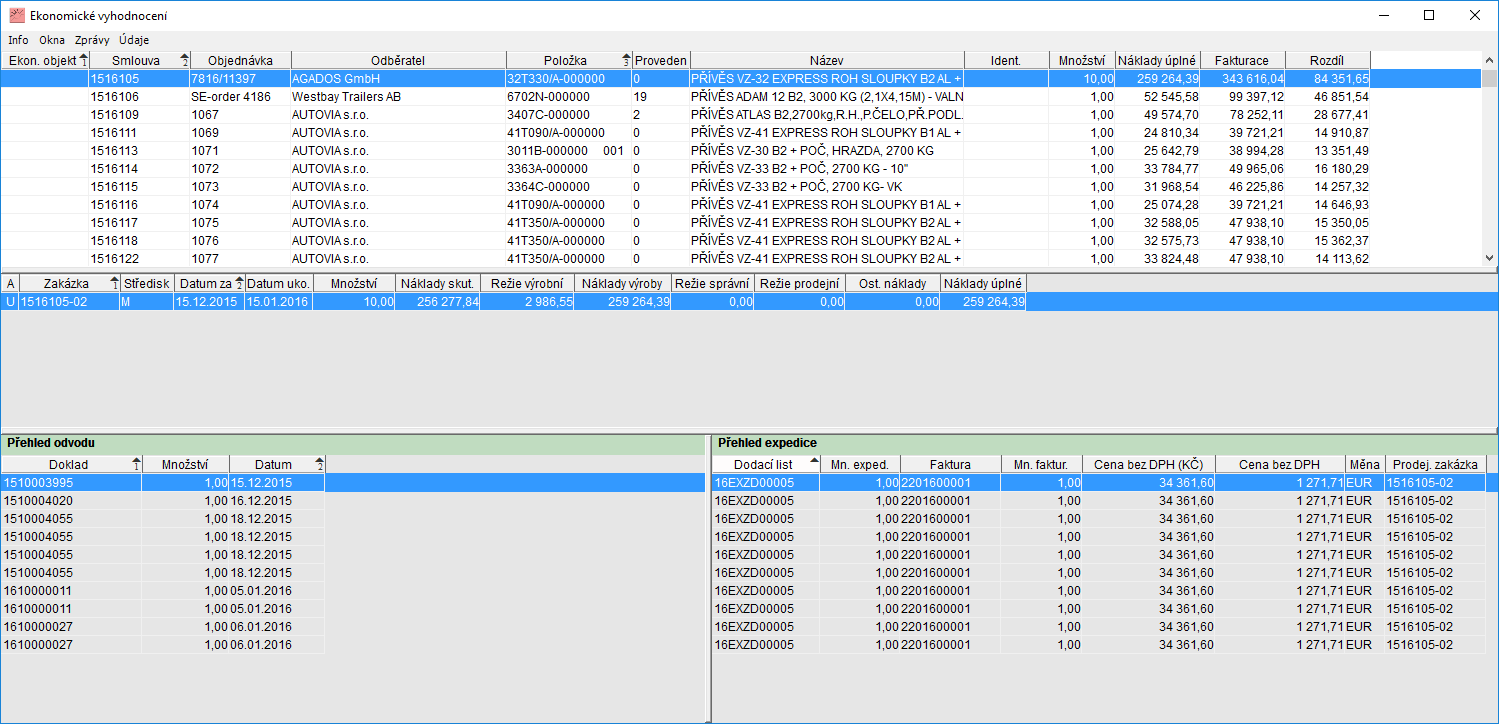This screenshot has width=1499, height=724.
Task: Click the Režie výrobní column header
Action: pyautogui.click(x=527, y=284)
